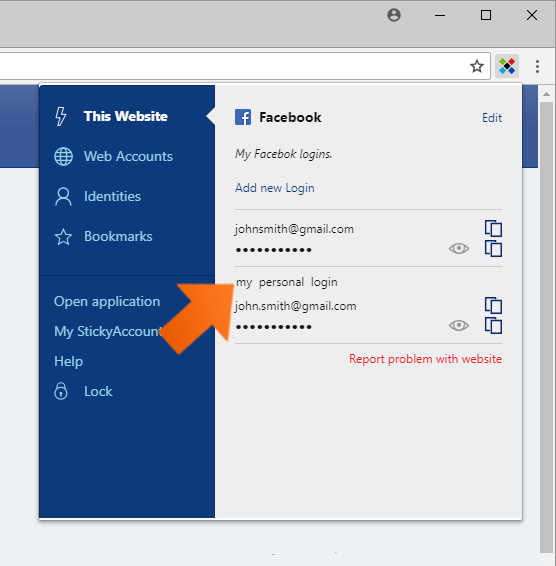The image size is (556, 566).
Task: Open Chrome three-dot menu
Action: (538, 66)
